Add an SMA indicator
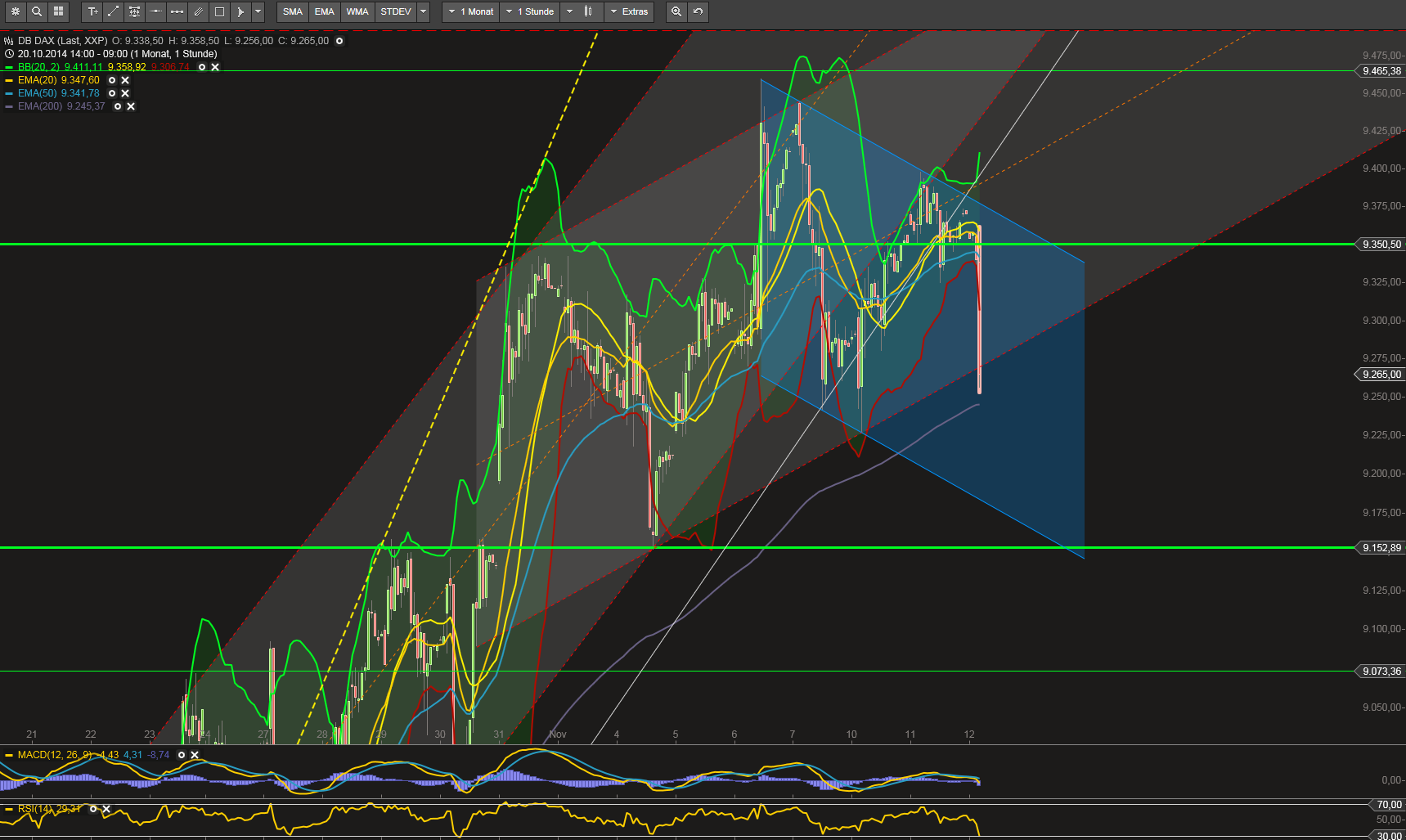 click(x=292, y=11)
